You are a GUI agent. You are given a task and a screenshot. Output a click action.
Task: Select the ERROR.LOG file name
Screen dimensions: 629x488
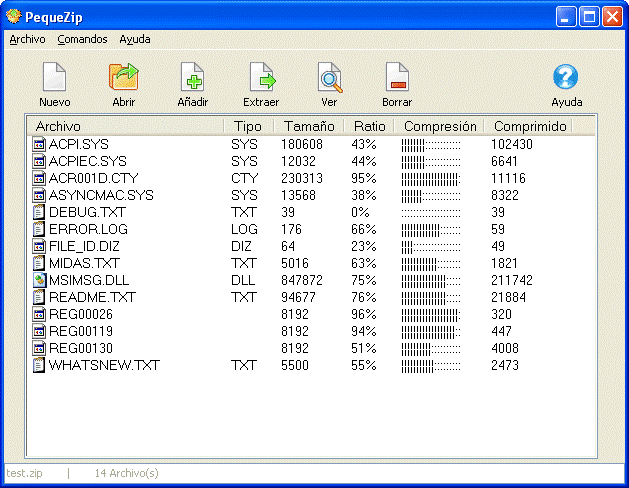tap(88, 229)
